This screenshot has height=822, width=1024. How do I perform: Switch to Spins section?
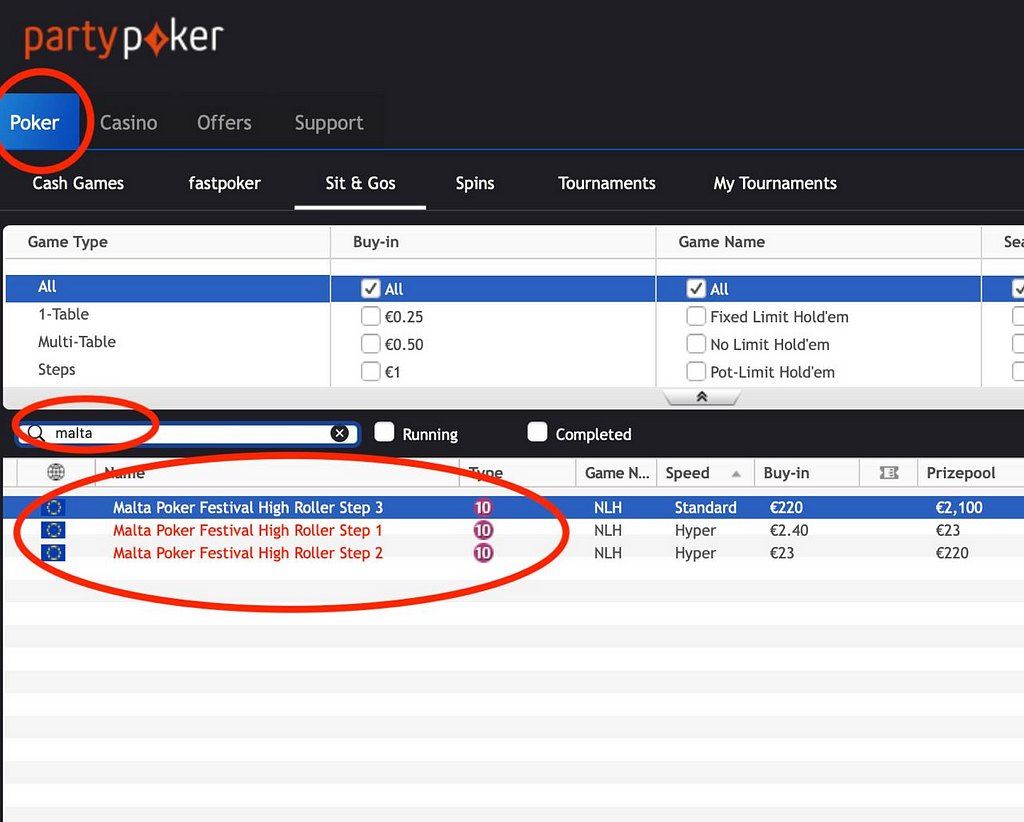475,183
